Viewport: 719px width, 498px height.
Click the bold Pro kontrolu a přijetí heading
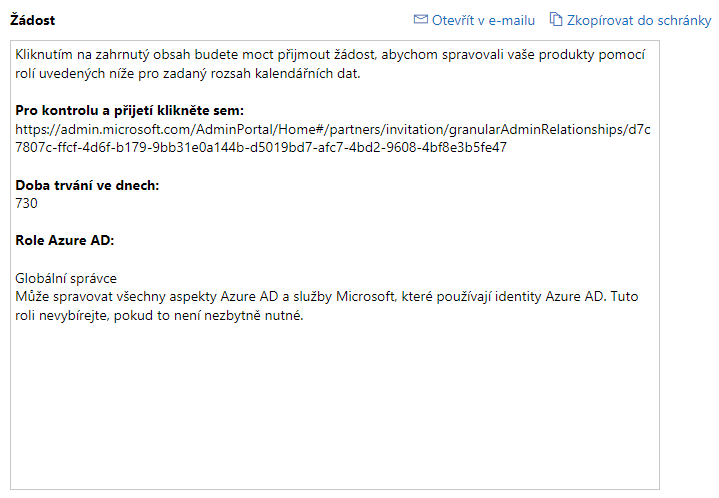tap(130, 111)
